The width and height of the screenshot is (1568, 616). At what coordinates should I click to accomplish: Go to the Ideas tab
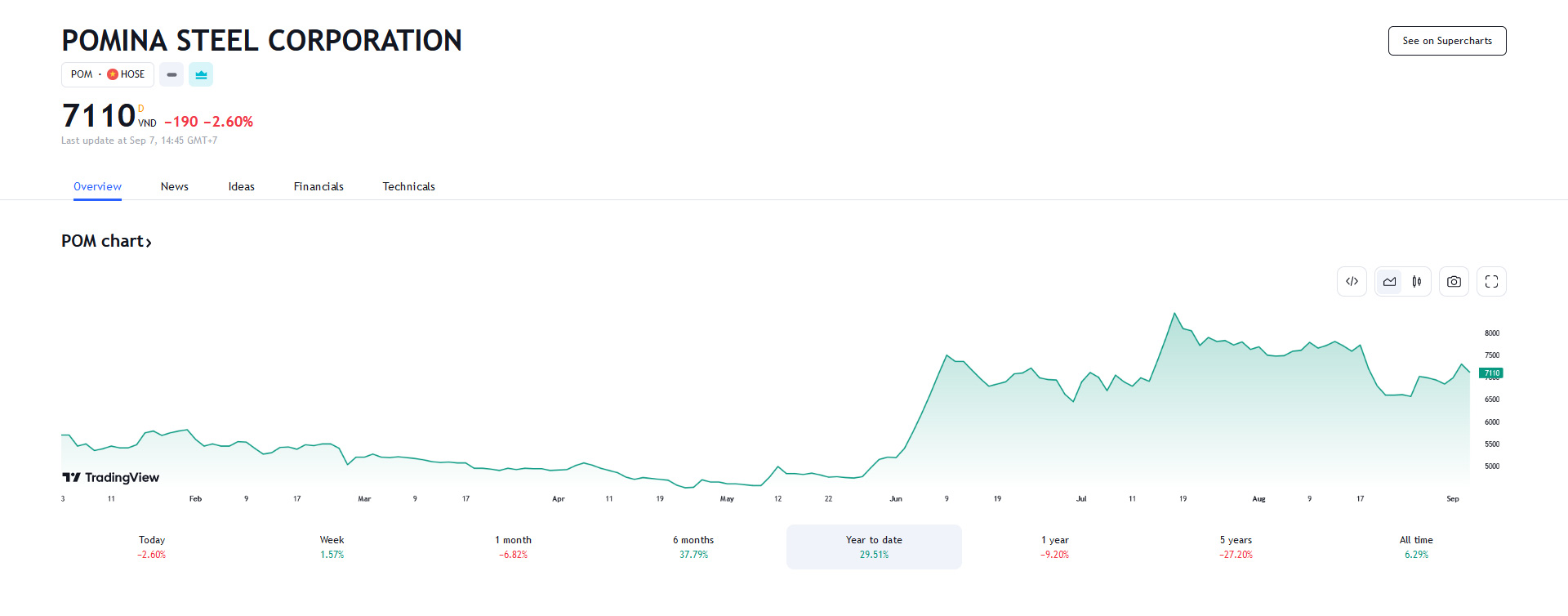(x=242, y=186)
